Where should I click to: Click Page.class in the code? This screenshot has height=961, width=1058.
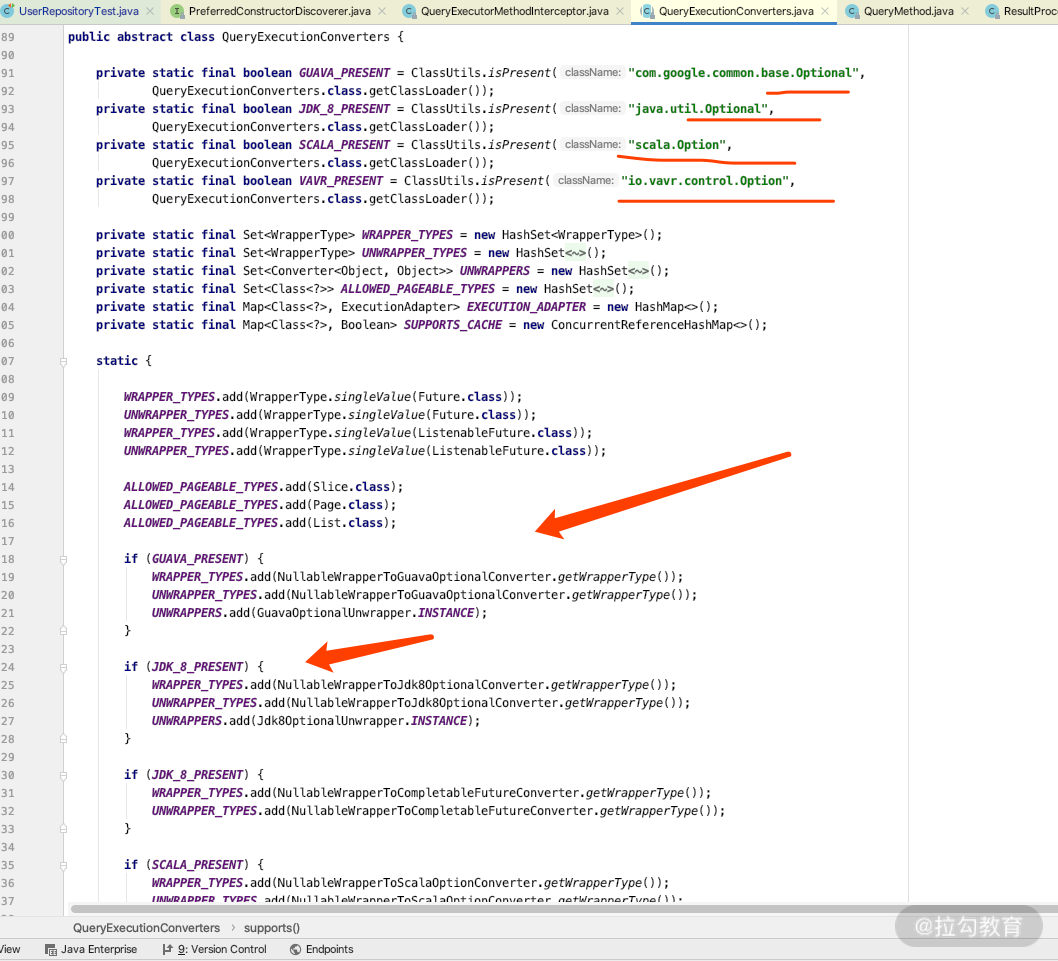coord(347,505)
